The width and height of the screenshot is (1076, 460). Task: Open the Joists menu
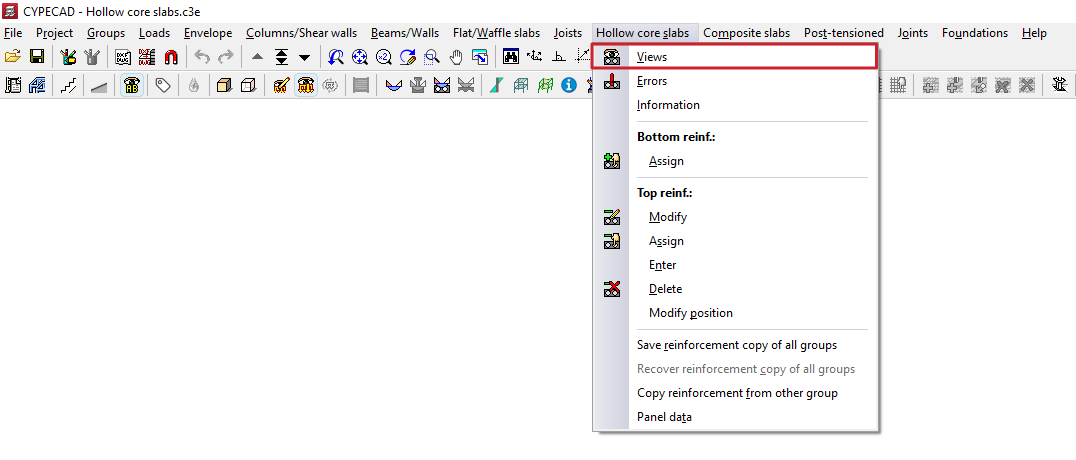tap(568, 33)
